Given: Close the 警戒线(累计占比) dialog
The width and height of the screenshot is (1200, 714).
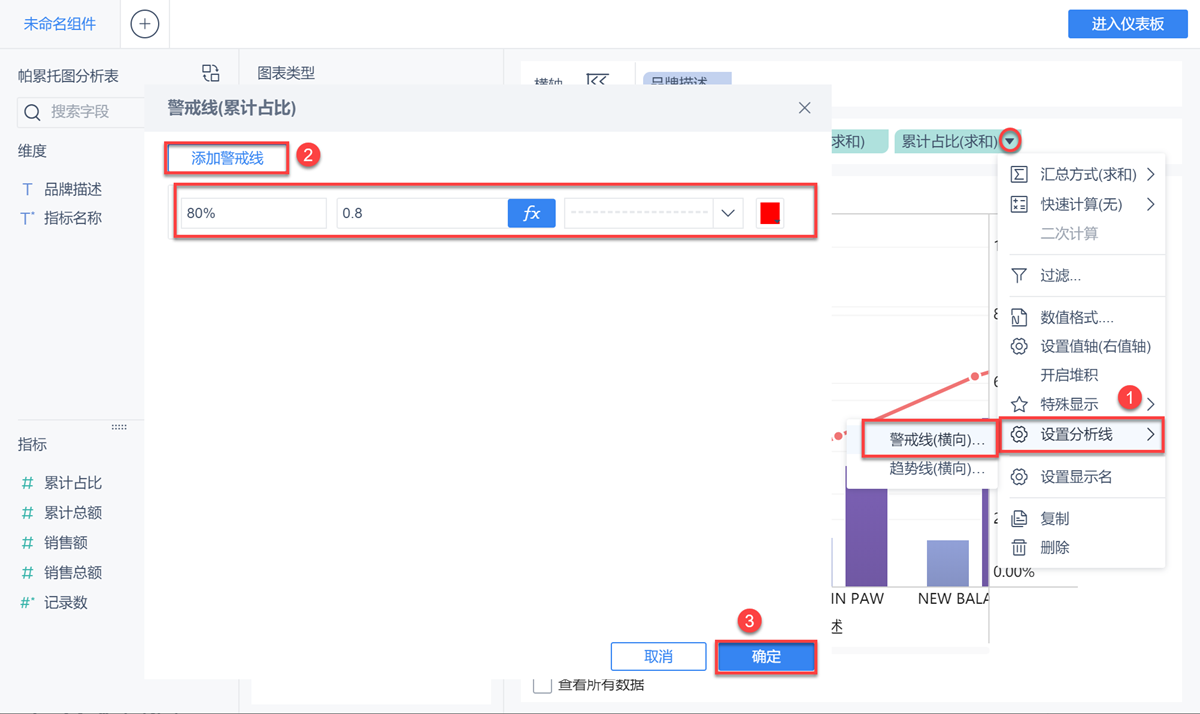Looking at the screenshot, I should point(805,108).
